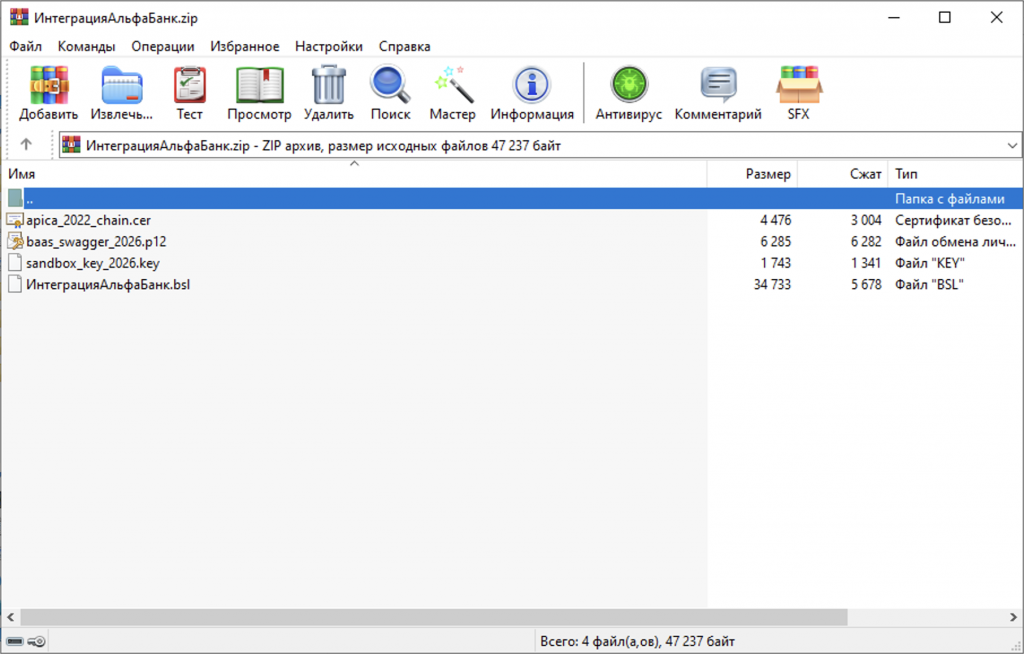Expand the archive path dropdown arrow
The height and width of the screenshot is (654, 1024).
1012,146
